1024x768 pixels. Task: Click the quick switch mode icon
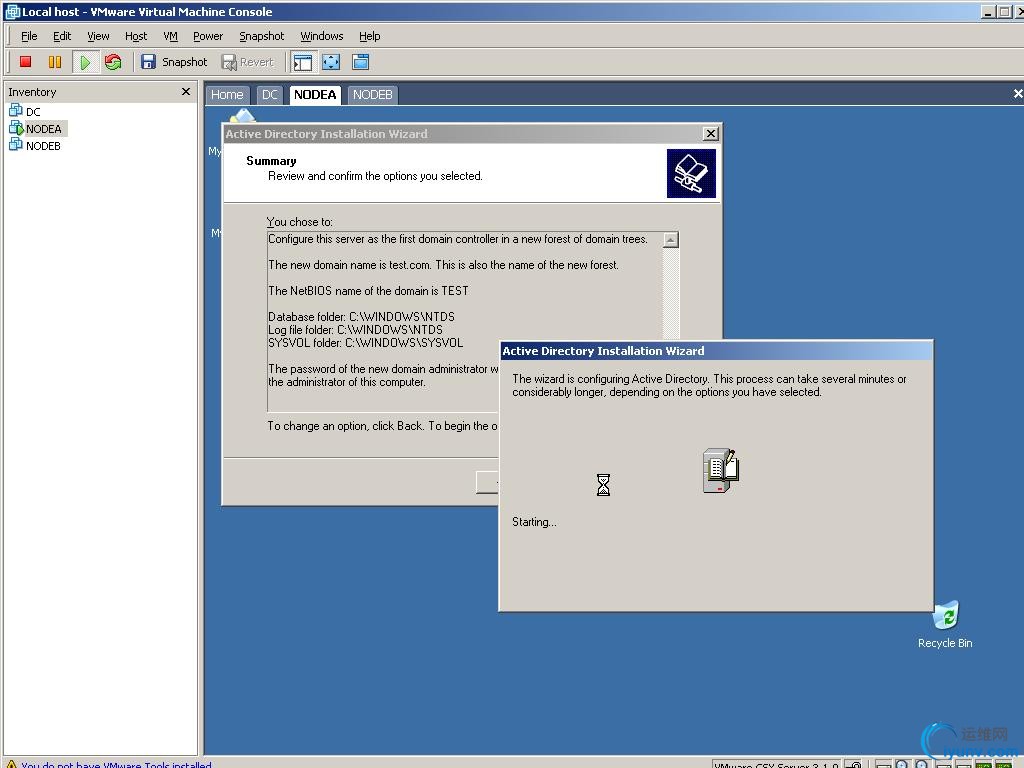click(360, 62)
